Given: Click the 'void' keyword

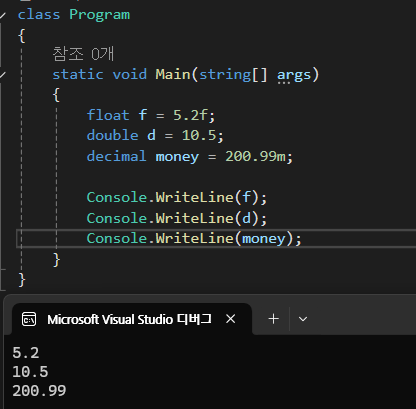Looking at the screenshot, I should coord(129,74).
